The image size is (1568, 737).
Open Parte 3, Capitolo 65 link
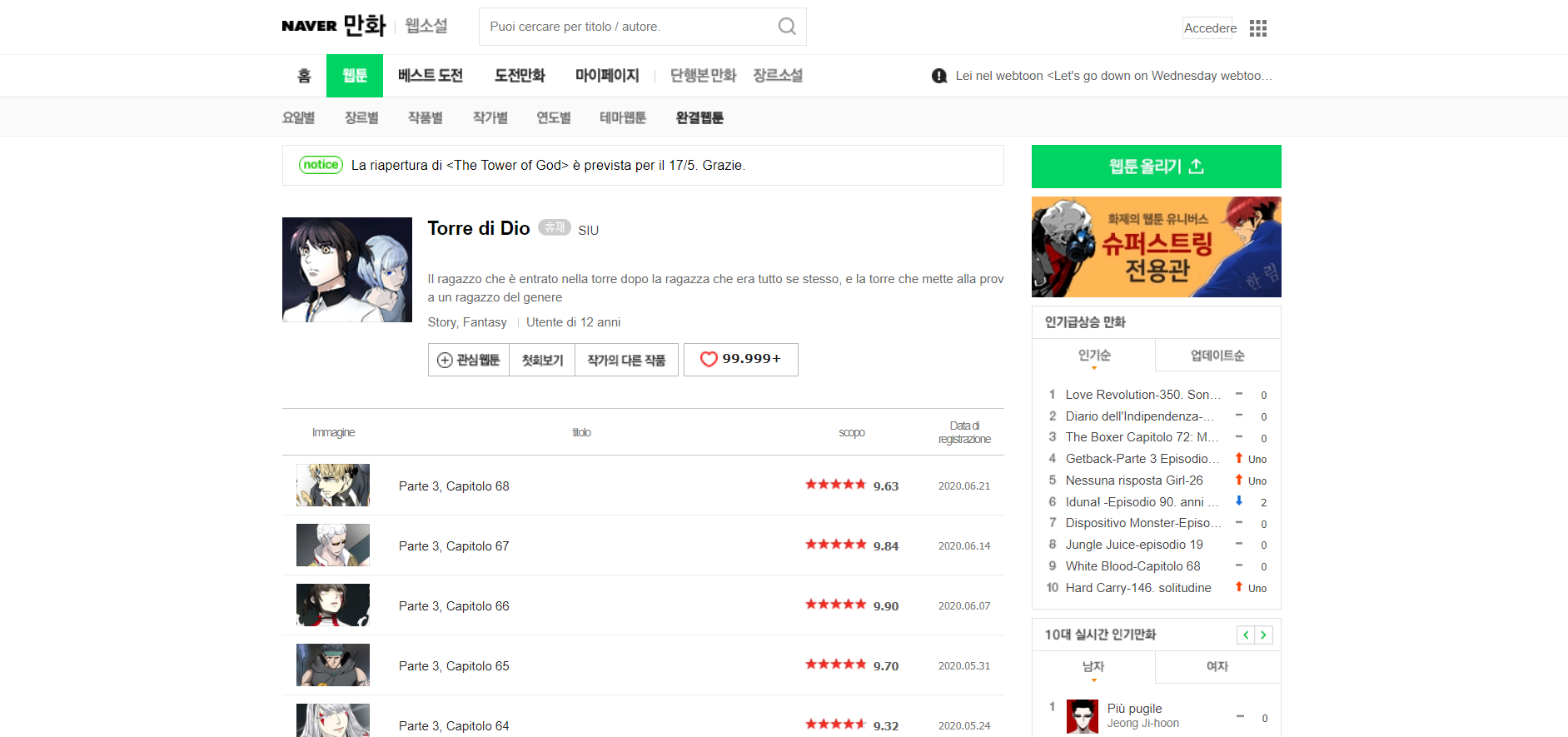pyautogui.click(x=454, y=666)
